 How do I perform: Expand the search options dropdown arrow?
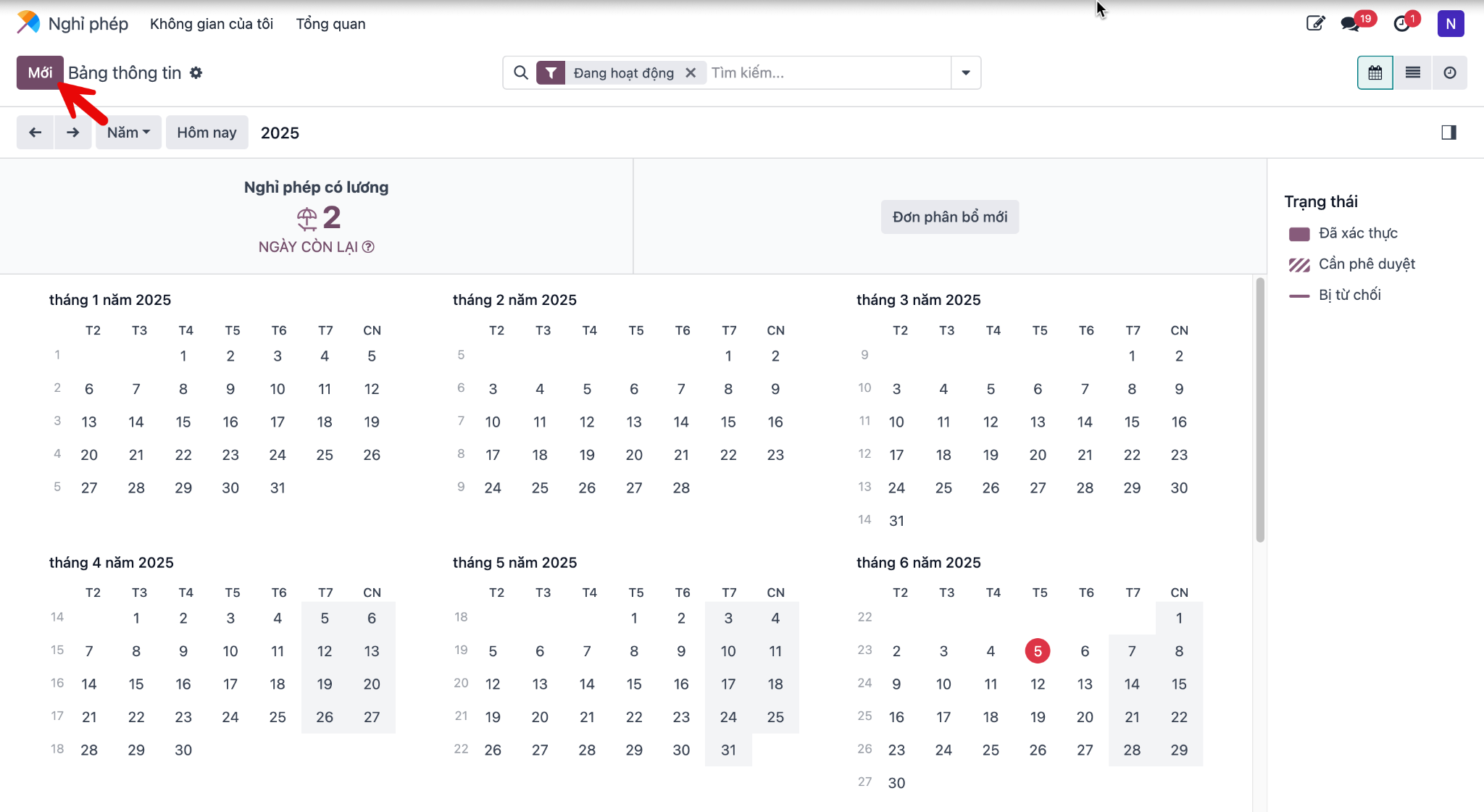click(x=966, y=72)
